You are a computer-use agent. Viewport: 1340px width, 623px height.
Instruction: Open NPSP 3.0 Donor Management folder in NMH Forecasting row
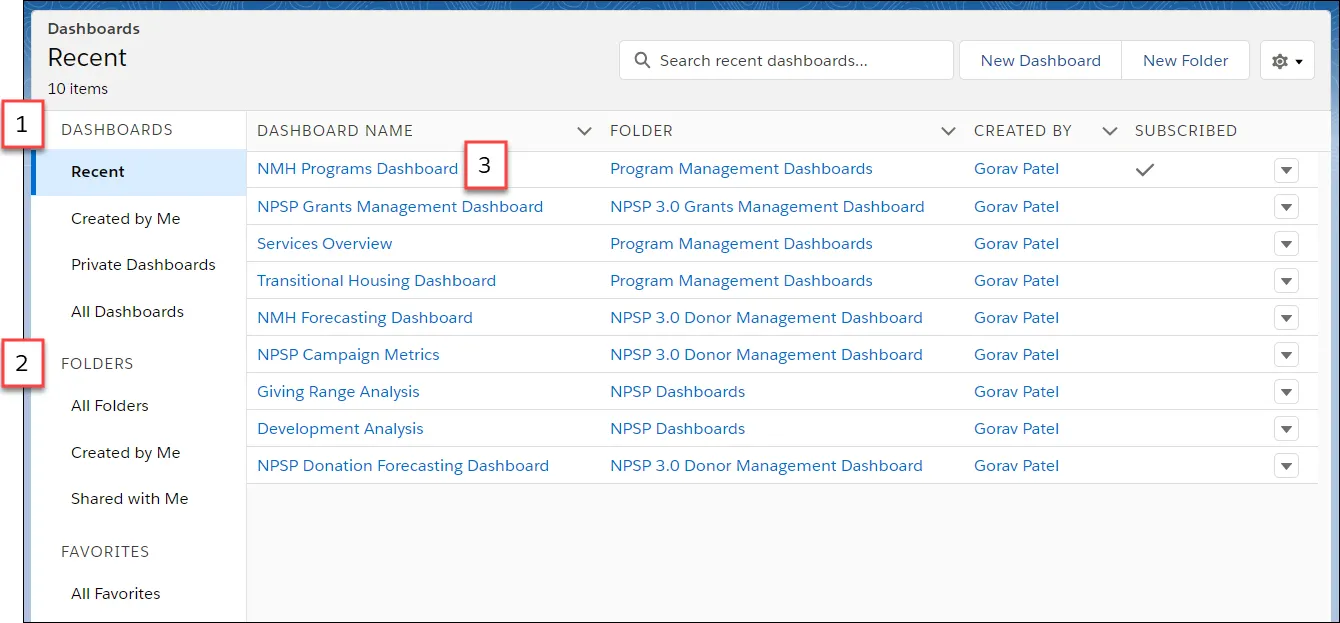766,318
